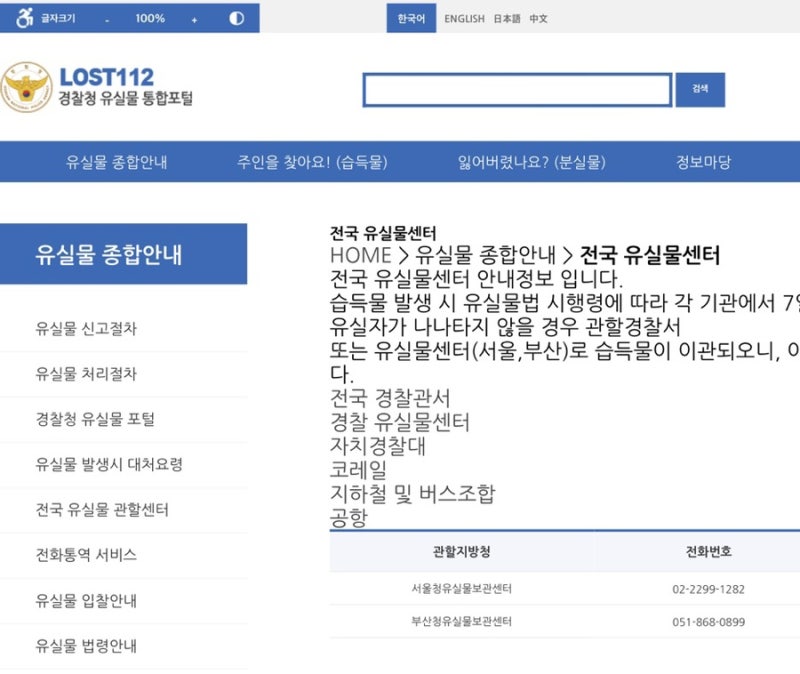Switch language to 中文
The width and height of the screenshot is (800, 674).
click(538, 19)
